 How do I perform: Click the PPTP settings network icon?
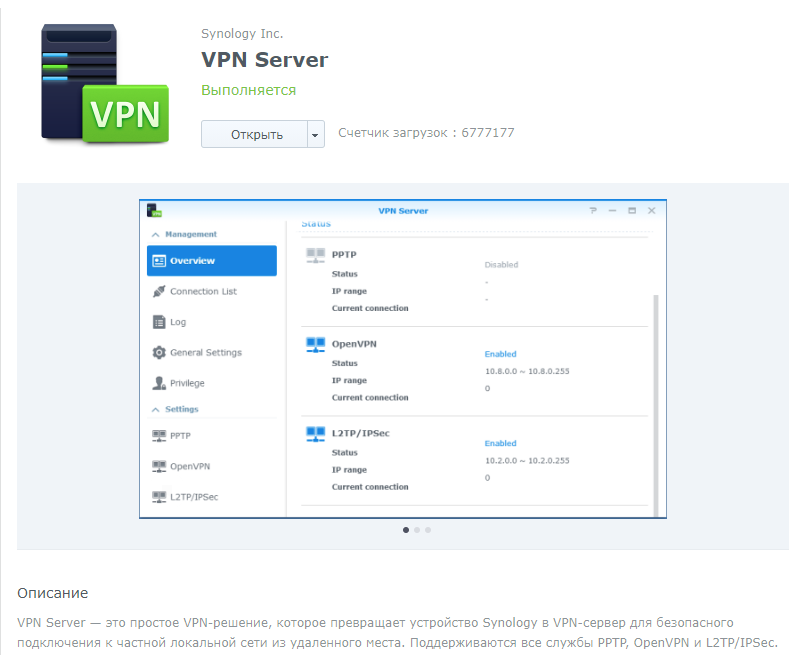(159, 436)
